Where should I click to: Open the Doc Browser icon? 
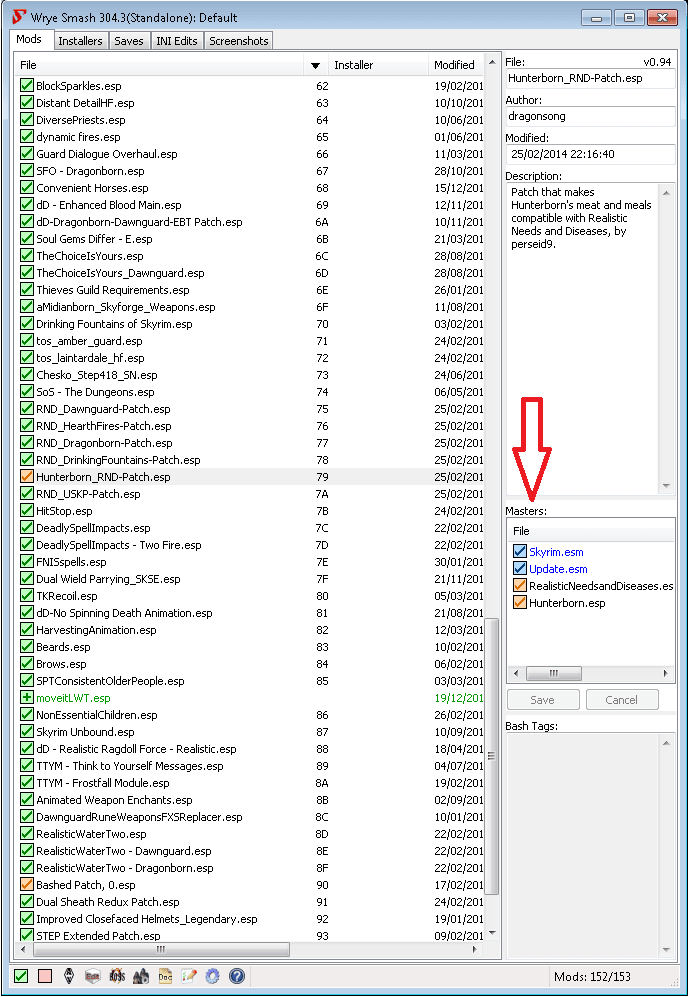pyautogui.click(x=165, y=976)
